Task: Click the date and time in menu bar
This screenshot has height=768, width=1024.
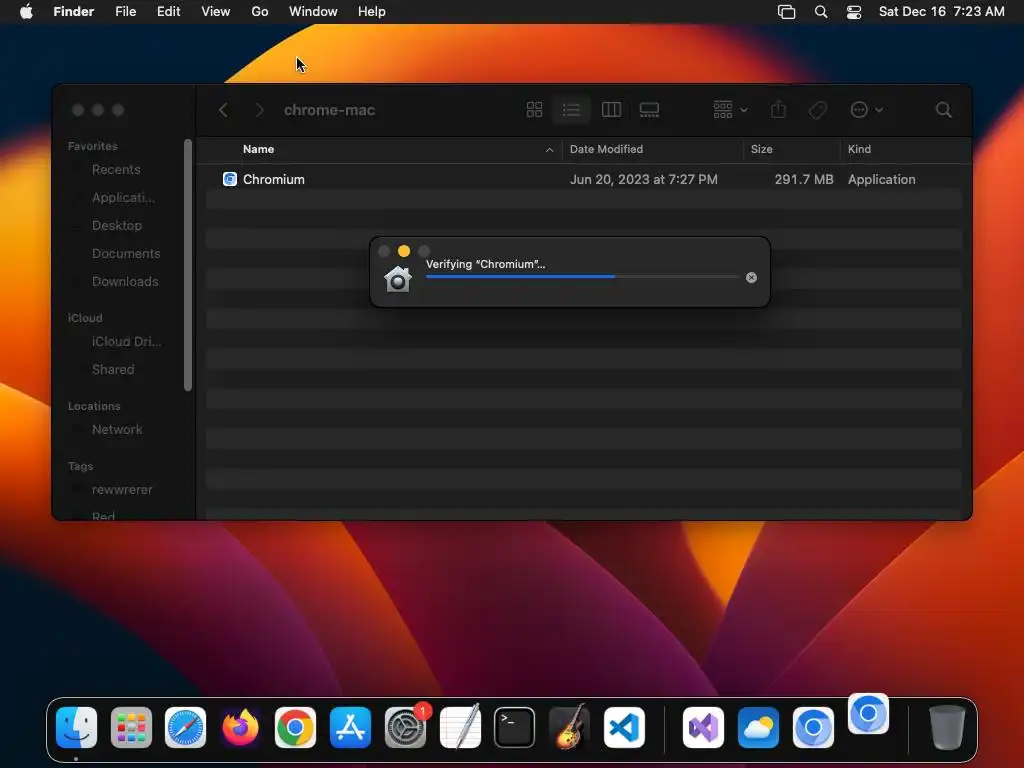Action: tap(941, 12)
